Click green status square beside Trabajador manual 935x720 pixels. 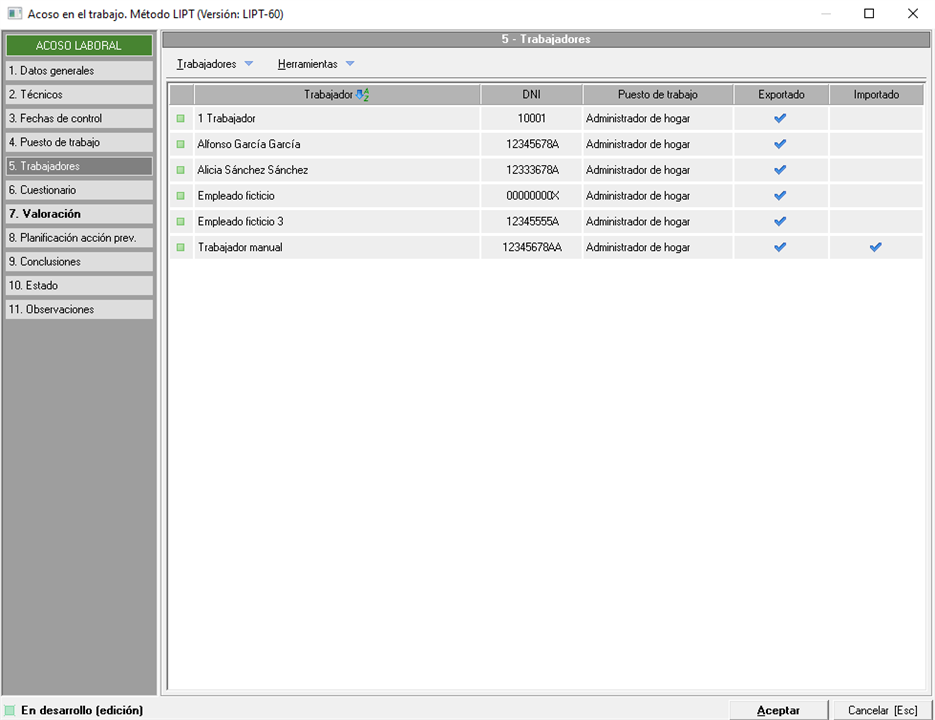(181, 247)
